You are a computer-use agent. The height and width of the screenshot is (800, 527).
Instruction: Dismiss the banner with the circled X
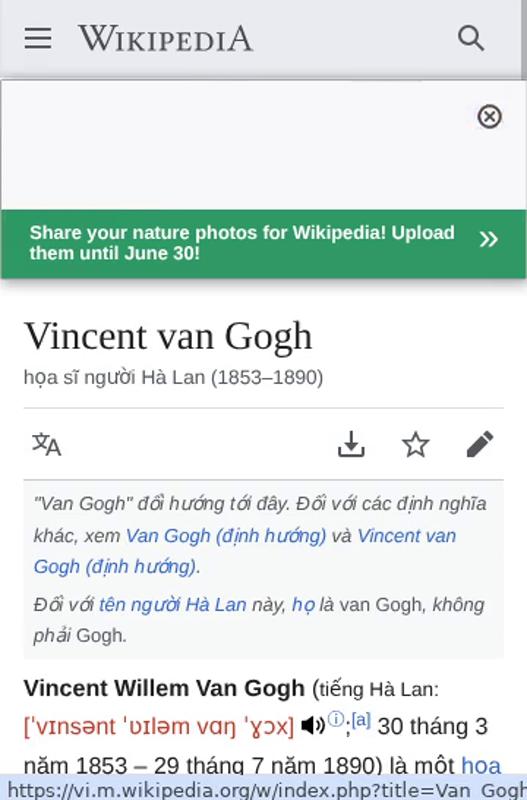point(489,116)
